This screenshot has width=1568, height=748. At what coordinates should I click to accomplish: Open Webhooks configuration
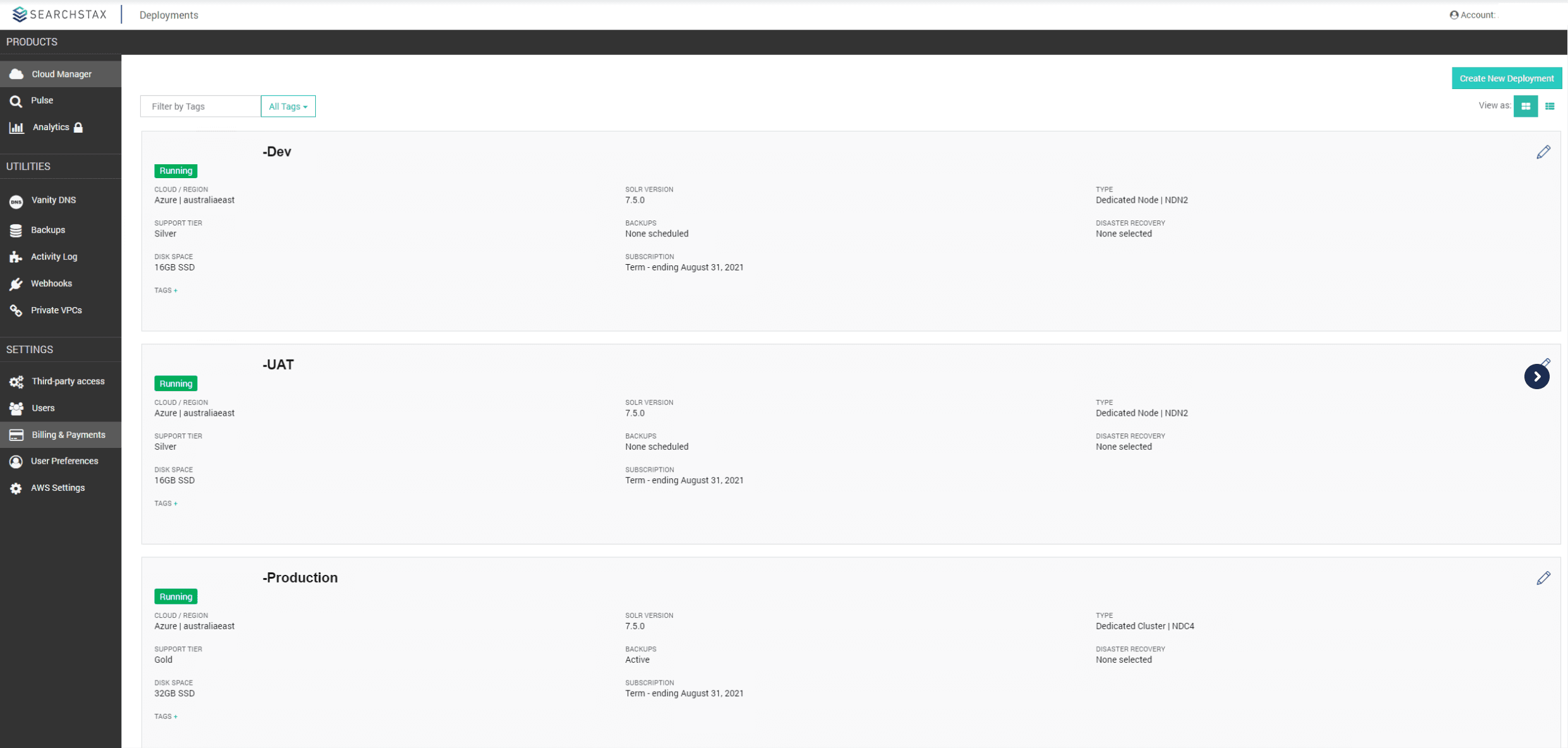coord(52,283)
